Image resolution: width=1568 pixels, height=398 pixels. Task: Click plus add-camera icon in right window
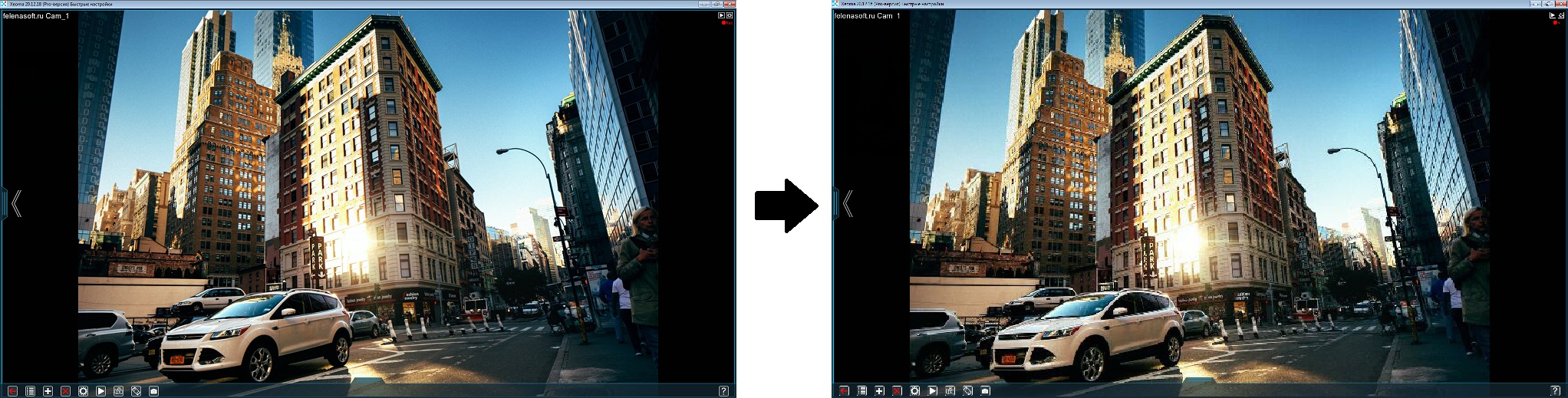(x=879, y=391)
